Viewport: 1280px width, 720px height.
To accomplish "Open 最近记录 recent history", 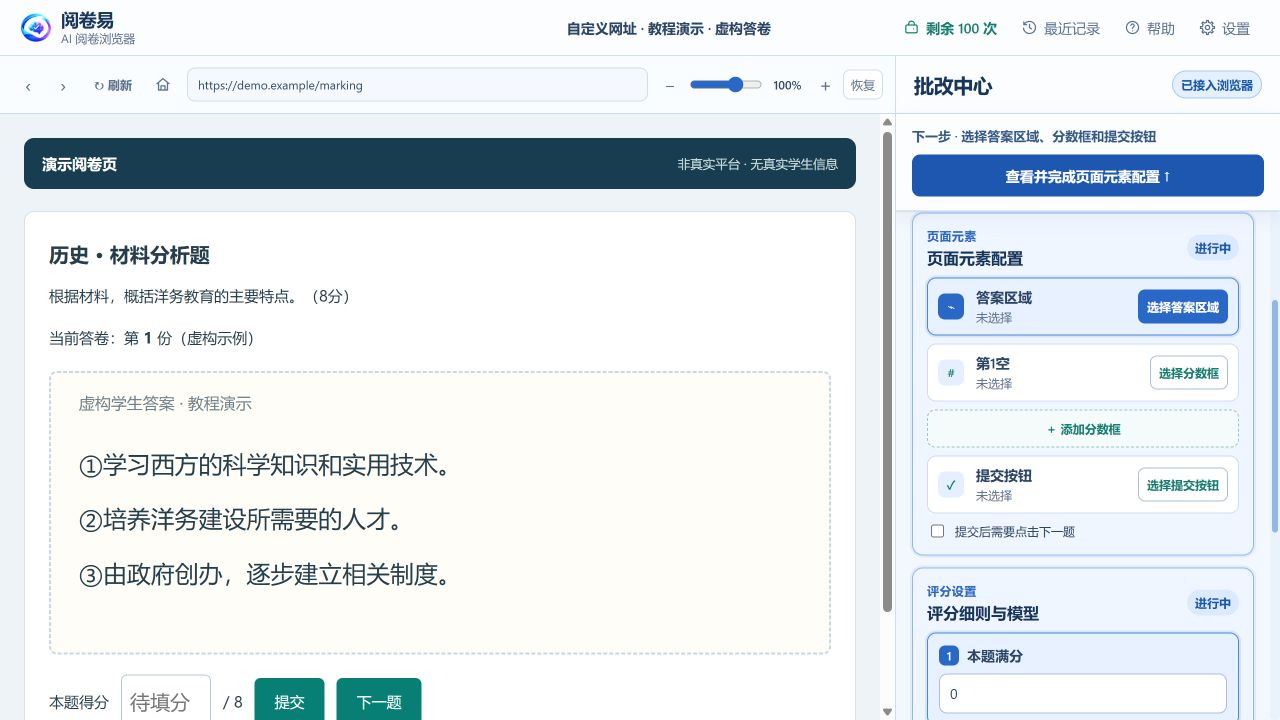I will tap(1061, 28).
